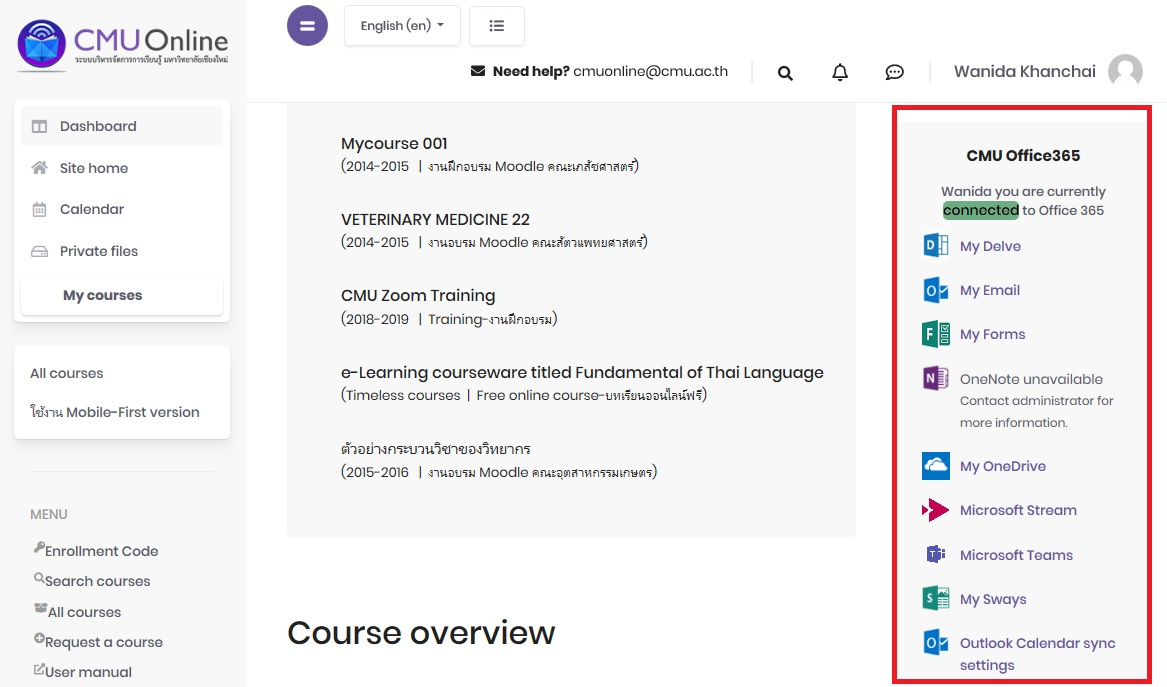1167x687 pixels.
Task: Open the My Forms link
Action: 992,335
